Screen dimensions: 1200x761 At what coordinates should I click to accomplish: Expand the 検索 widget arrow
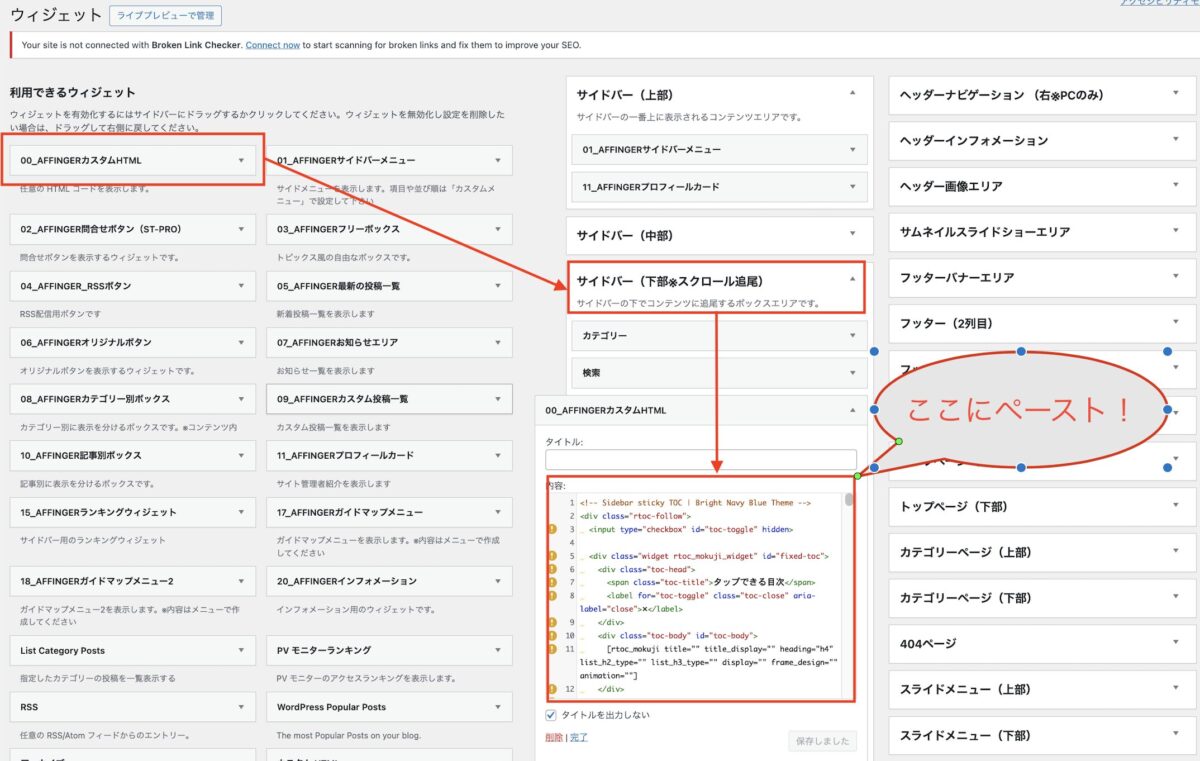[853, 373]
